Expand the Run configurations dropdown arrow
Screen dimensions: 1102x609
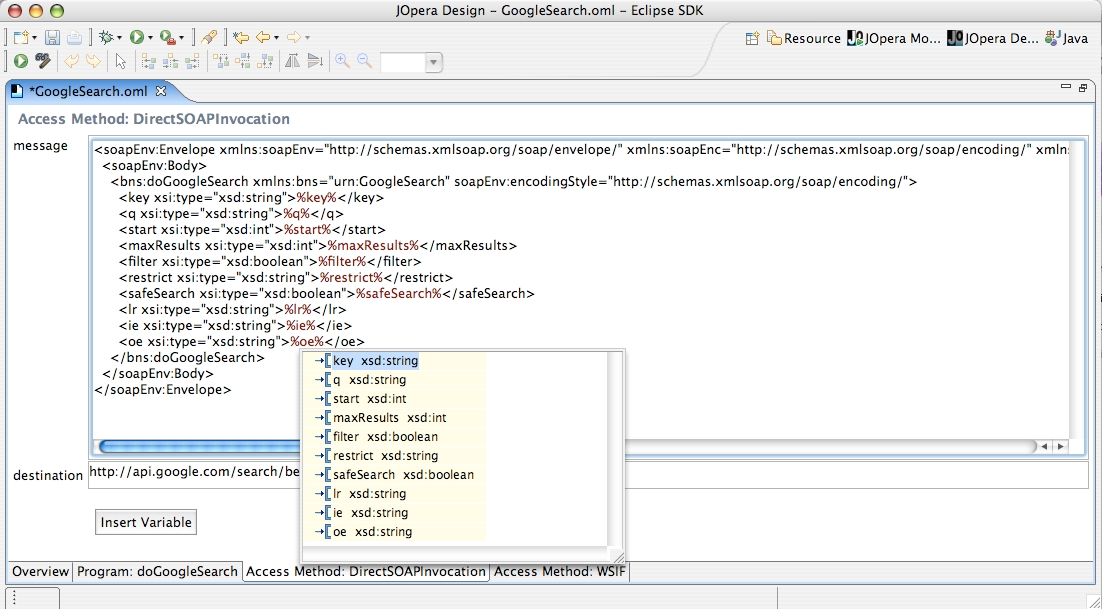click(150, 39)
